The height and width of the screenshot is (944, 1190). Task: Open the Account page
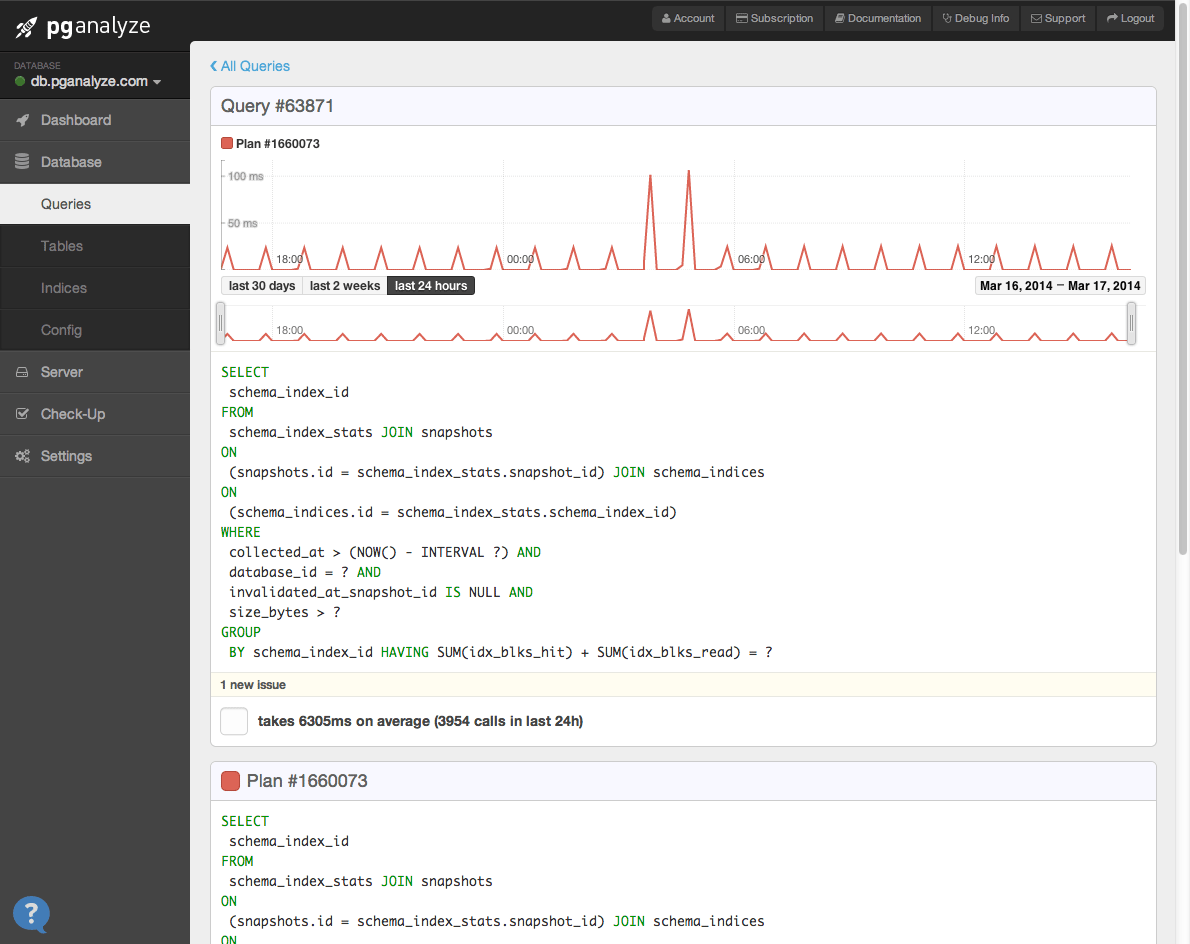pos(688,18)
